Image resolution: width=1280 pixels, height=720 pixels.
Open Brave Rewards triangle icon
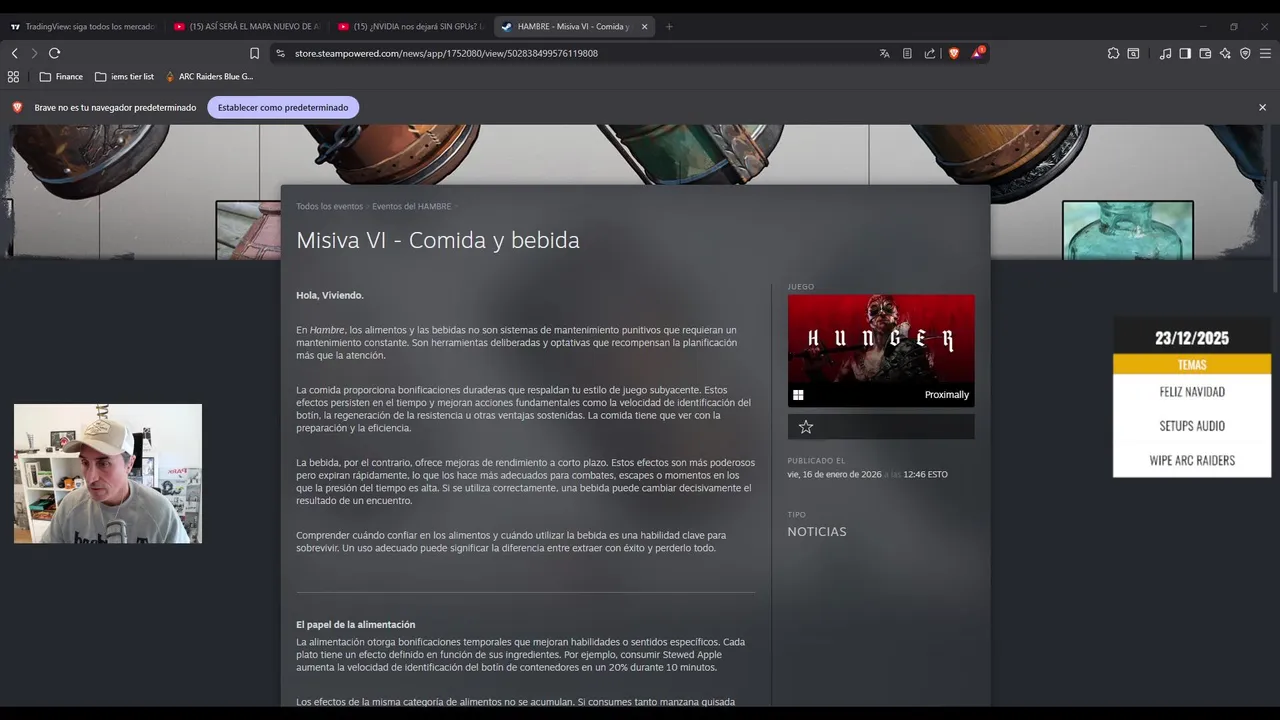(x=977, y=53)
